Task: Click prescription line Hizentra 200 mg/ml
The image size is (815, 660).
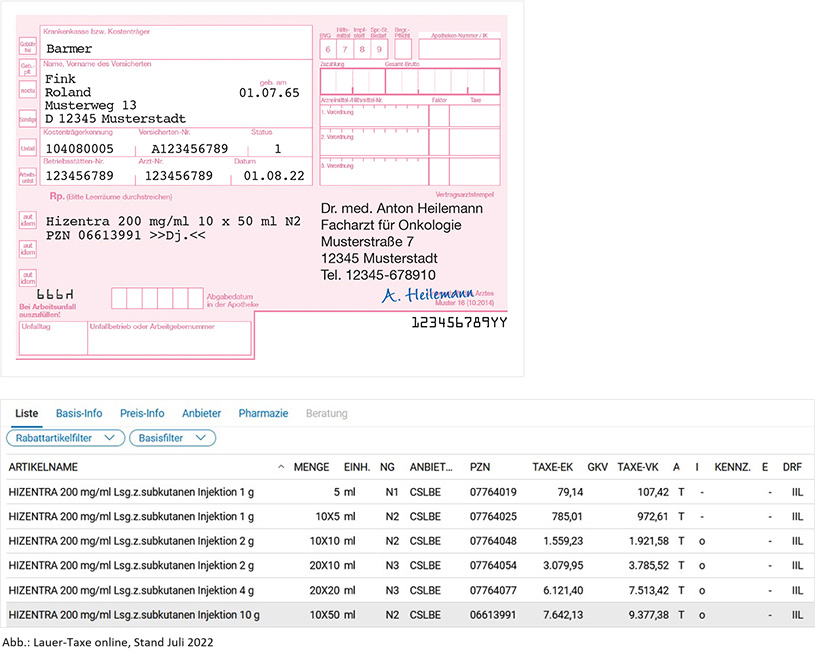Action: pos(173,221)
